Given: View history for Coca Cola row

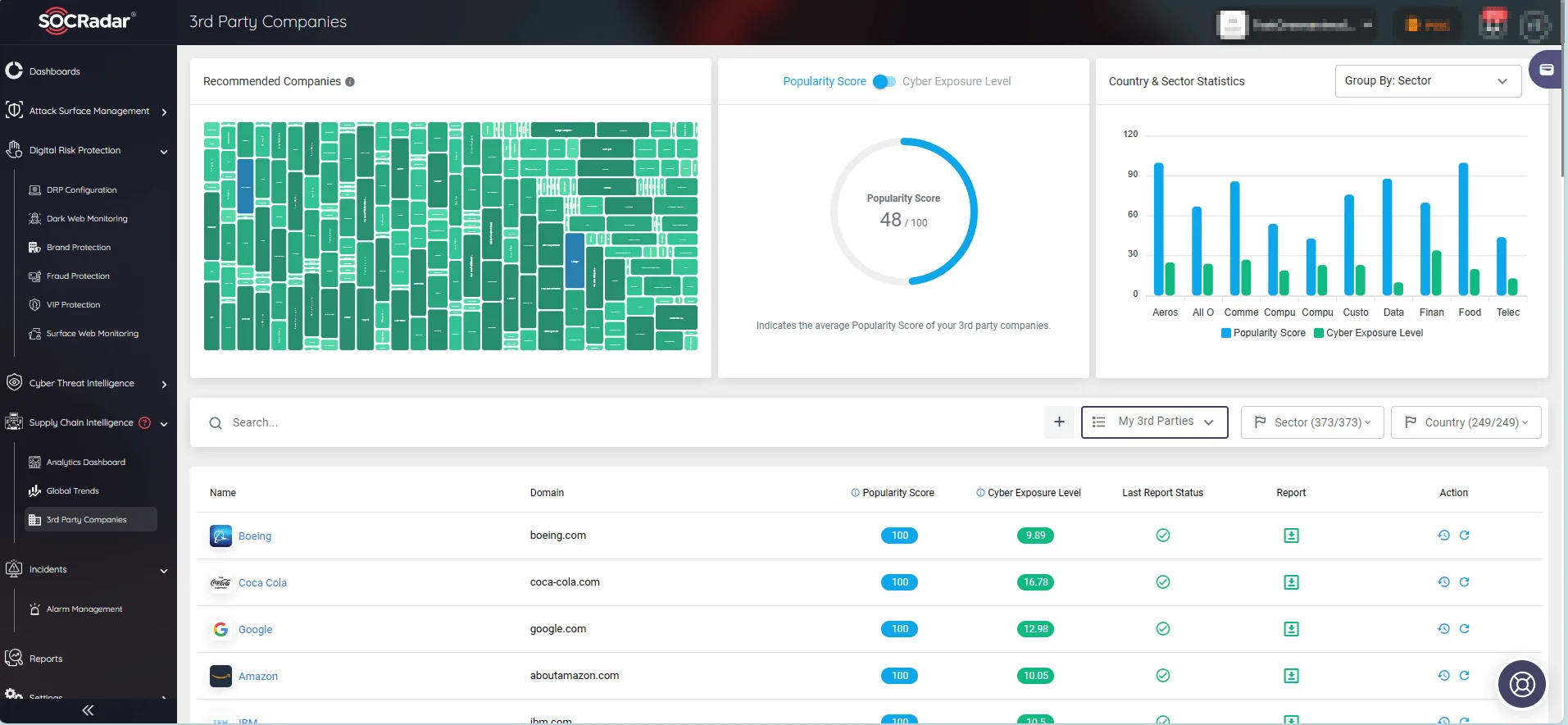Looking at the screenshot, I should pos(1443,582).
